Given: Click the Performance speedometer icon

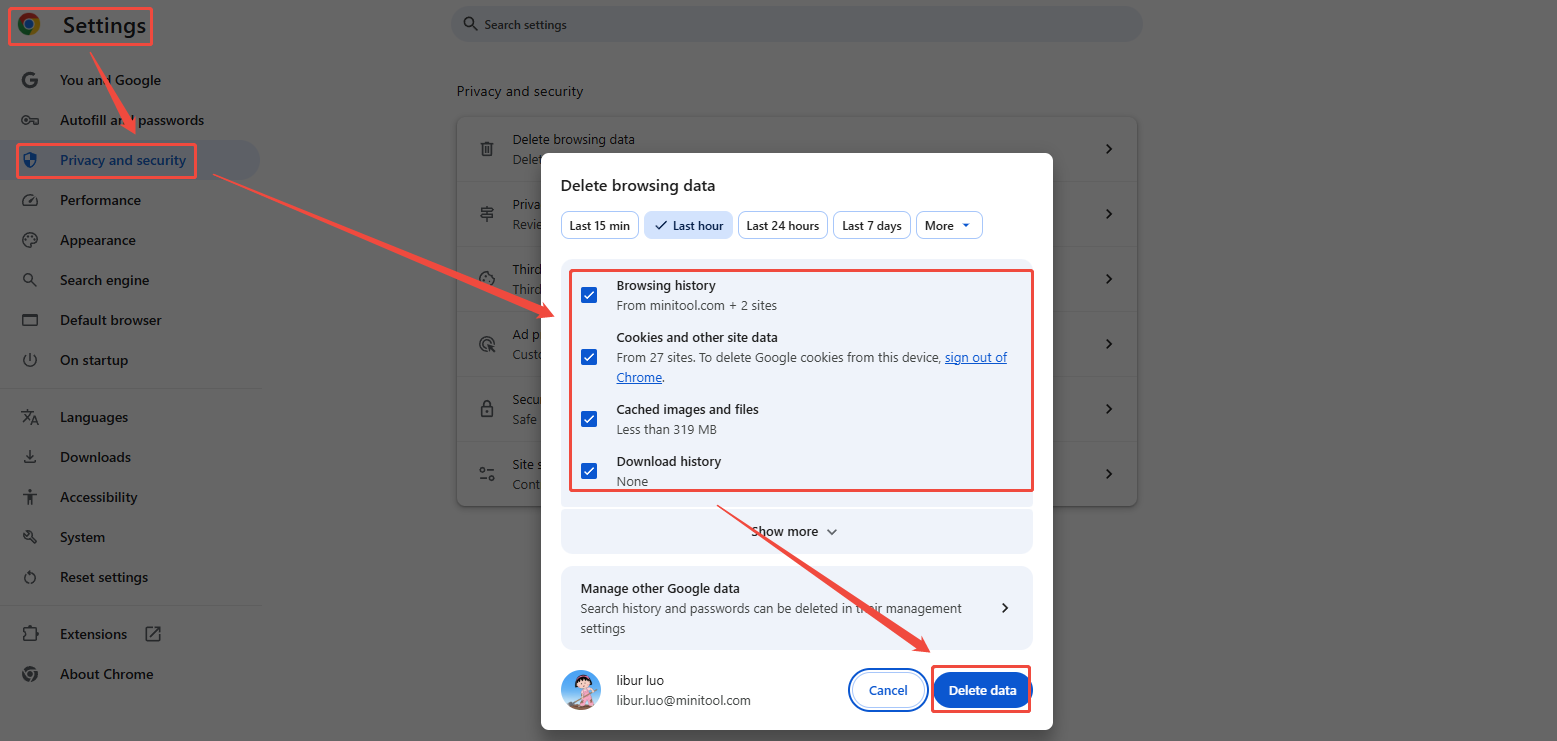Looking at the screenshot, I should [30, 200].
